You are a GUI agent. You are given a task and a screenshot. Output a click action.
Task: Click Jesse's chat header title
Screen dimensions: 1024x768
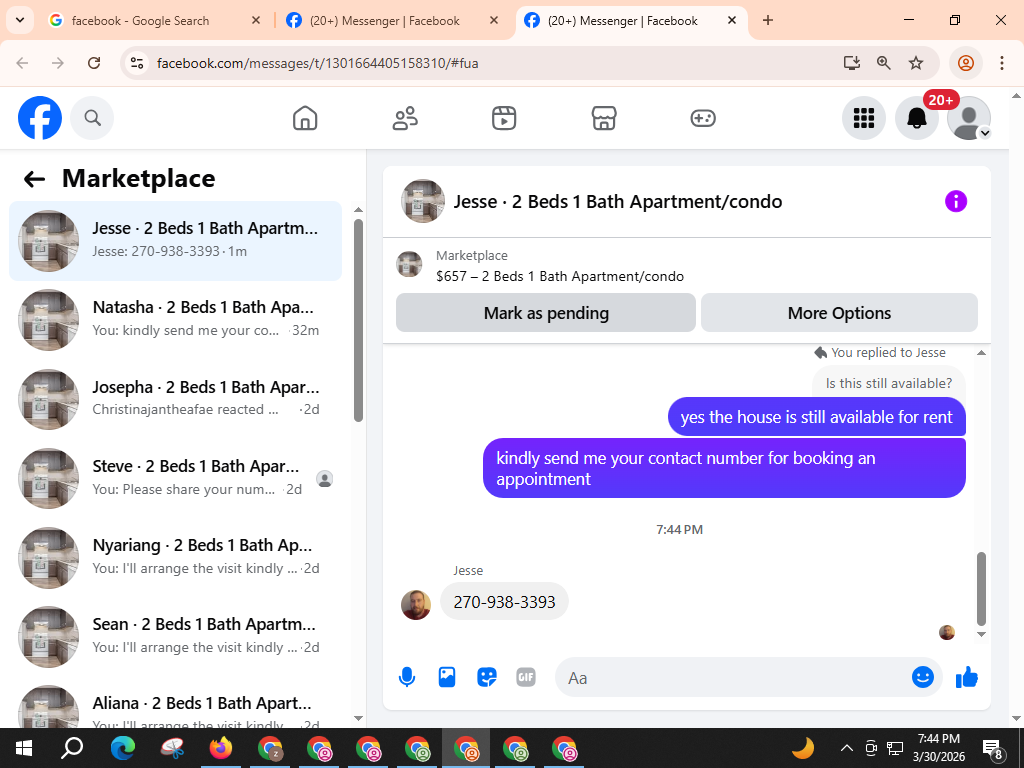pyautogui.click(x=618, y=202)
